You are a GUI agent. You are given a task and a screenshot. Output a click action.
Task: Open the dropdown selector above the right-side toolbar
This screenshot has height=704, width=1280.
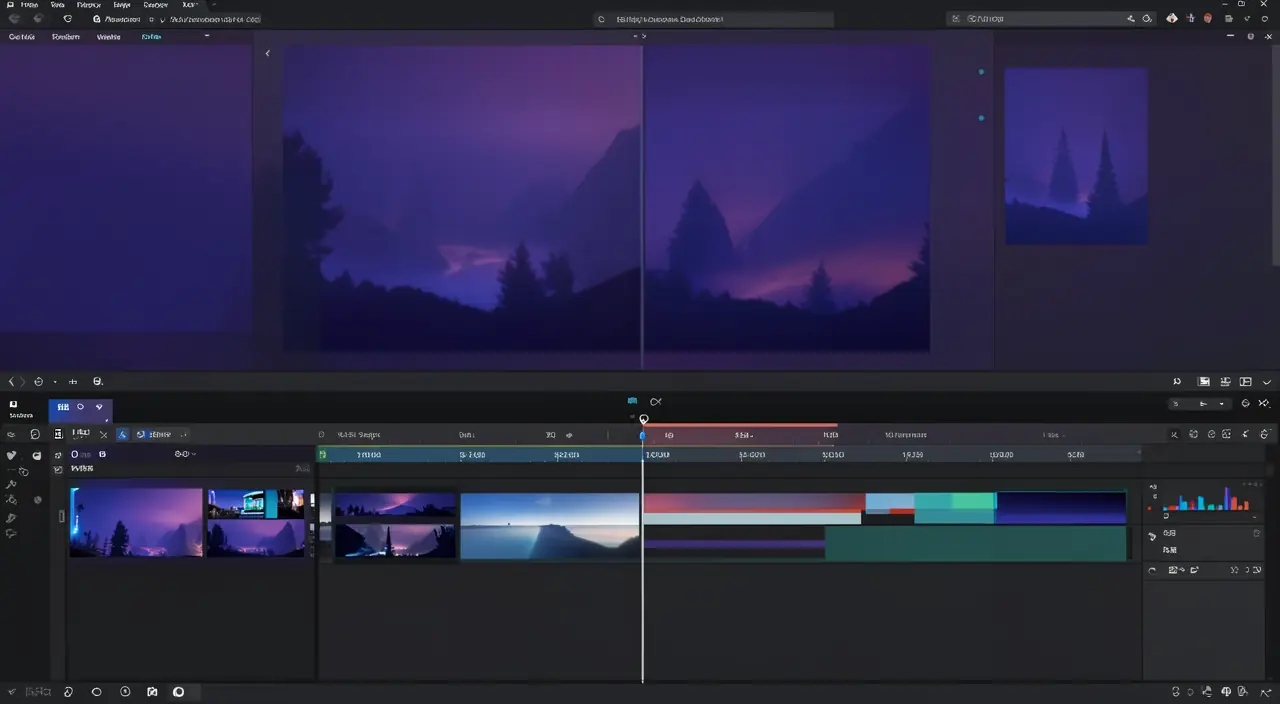pos(1200,404)
